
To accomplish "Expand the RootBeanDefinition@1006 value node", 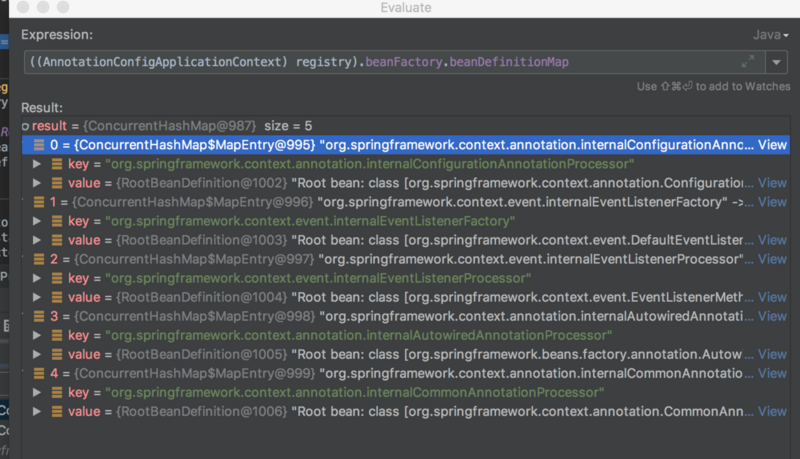I will pyautogui.click(x=37, y=411).
